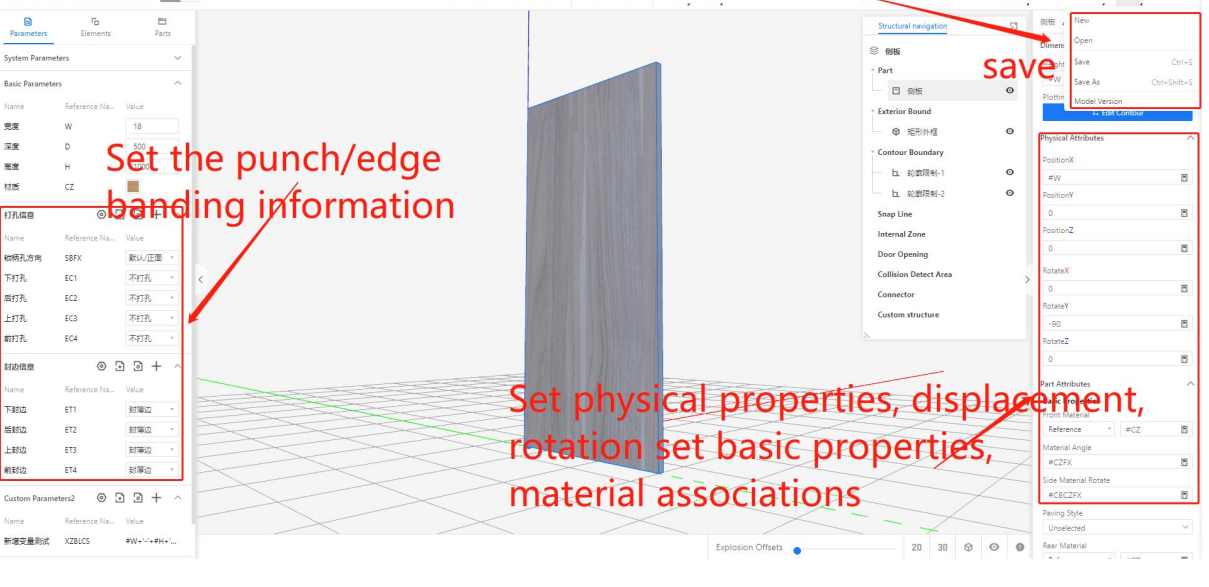Viewport: 1209px width, 587px height.
Task: Open settings gear for Custom Parameters2
Action: point(101,498)
